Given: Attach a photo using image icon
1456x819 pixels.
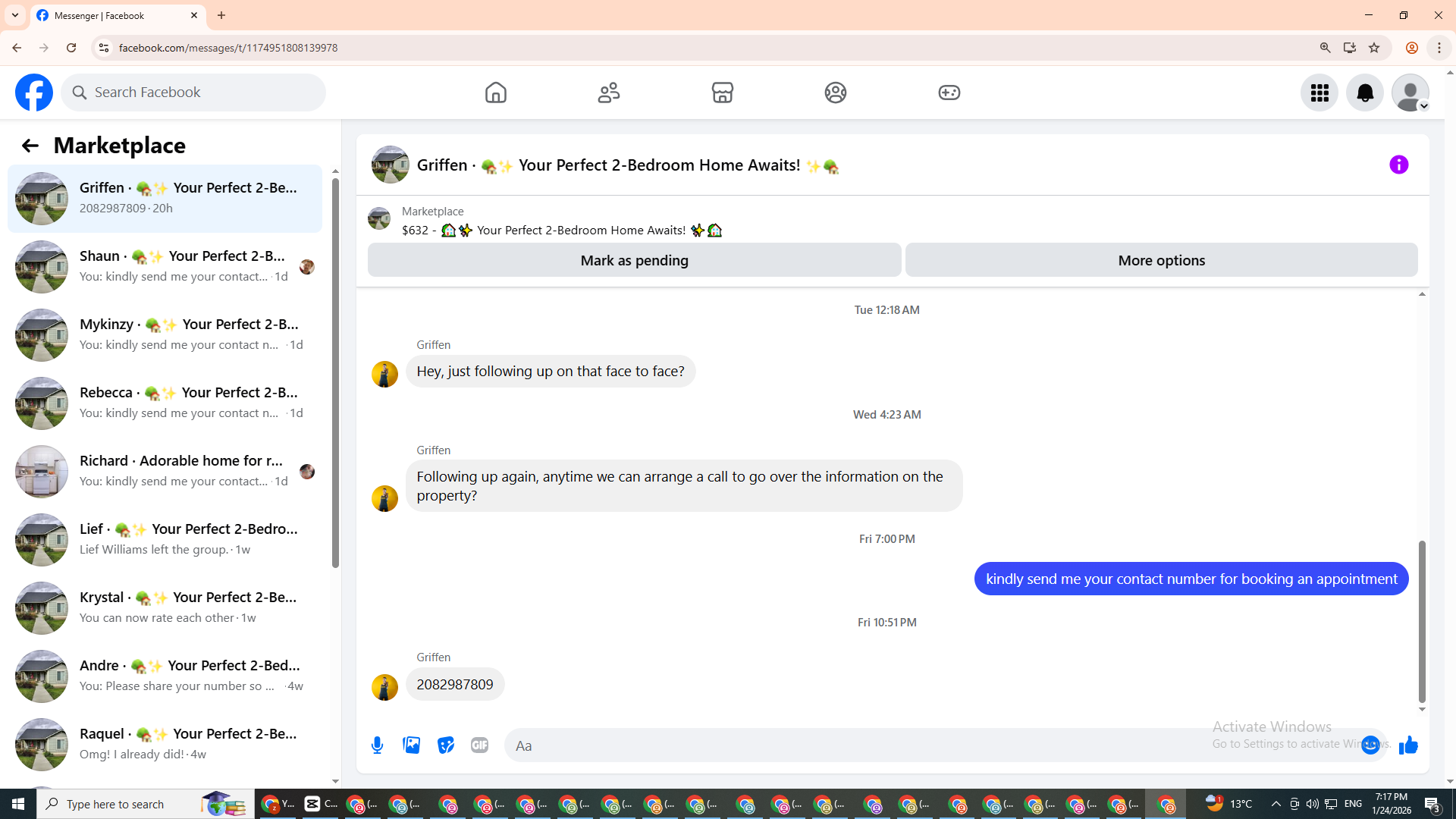Looking at the screenshot, I should click(x=412, y=745).
